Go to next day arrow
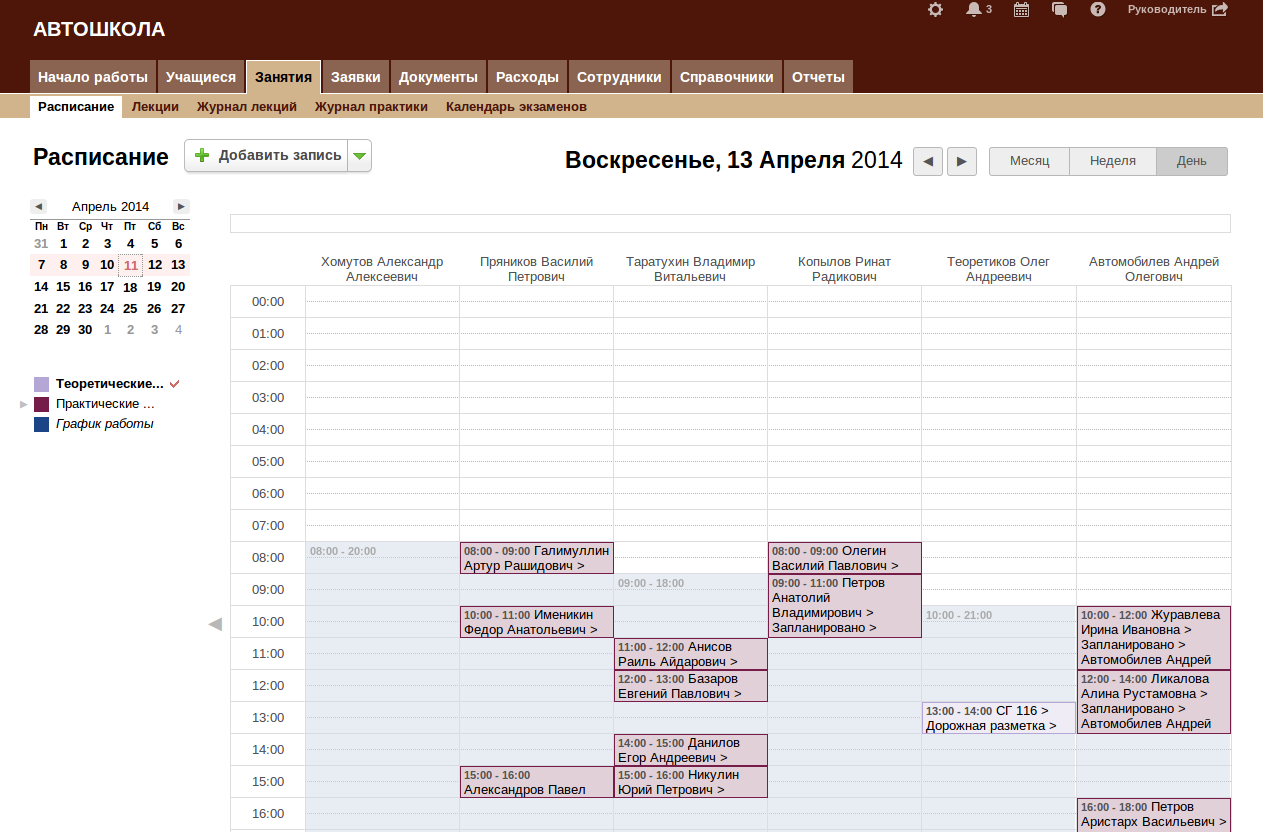 pos(962,161)
